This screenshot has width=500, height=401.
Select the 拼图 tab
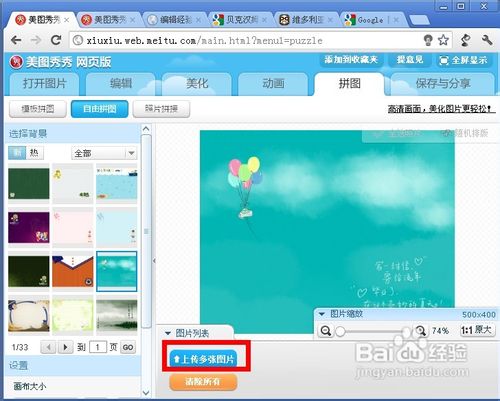[349, 84]
